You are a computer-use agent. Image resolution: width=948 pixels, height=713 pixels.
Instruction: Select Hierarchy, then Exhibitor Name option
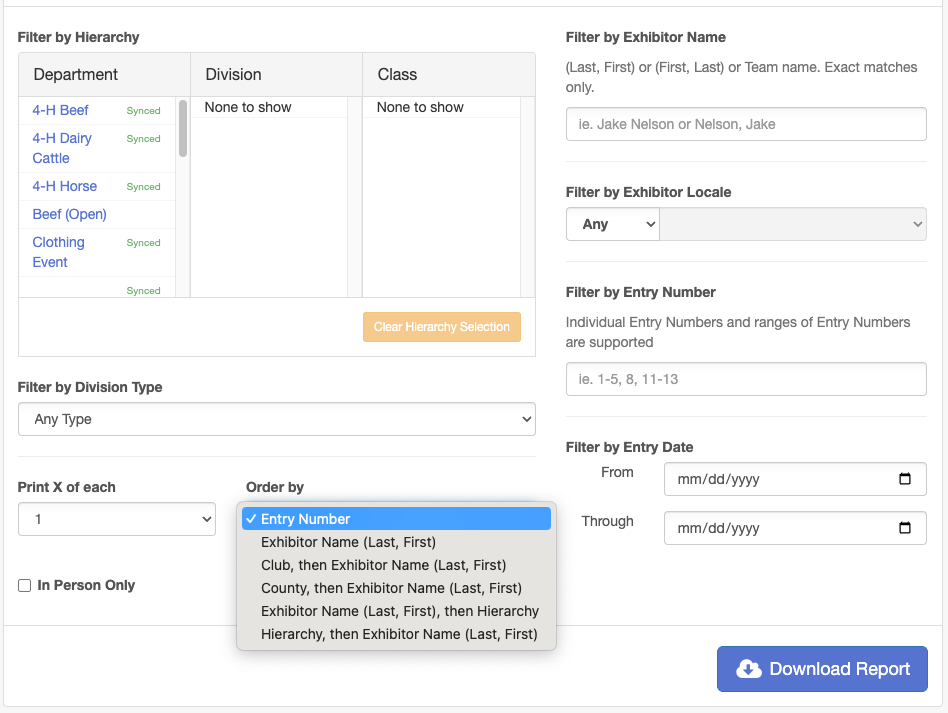399,634
